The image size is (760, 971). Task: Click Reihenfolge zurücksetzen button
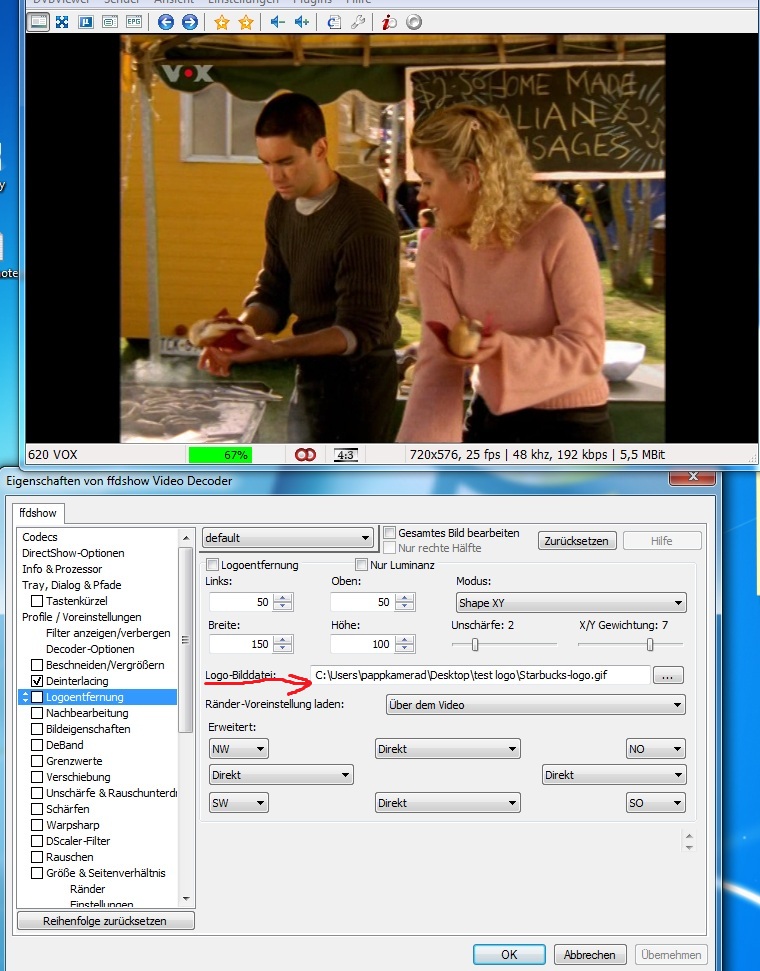tap(105, 921)
